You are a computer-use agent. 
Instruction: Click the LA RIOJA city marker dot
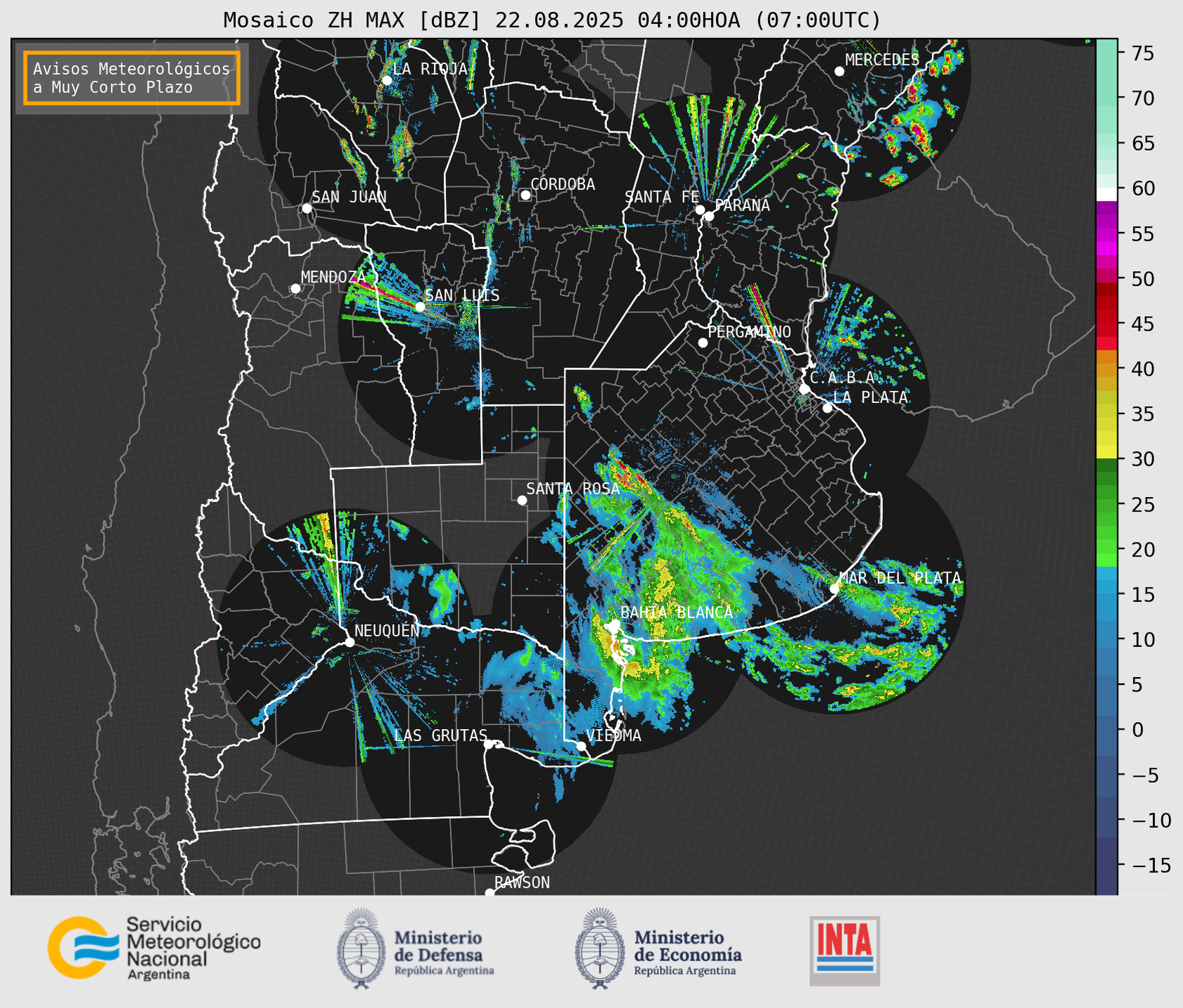(386, 80)
